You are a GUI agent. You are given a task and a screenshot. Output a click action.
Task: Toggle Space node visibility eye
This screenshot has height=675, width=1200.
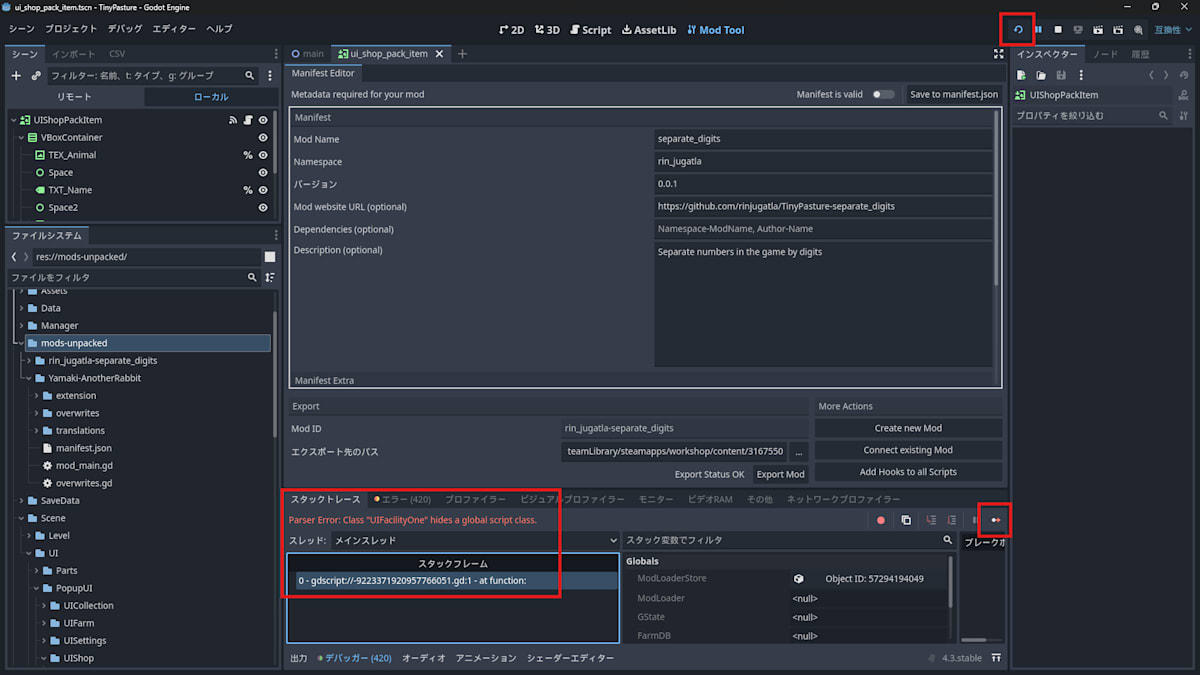point(263,172)
